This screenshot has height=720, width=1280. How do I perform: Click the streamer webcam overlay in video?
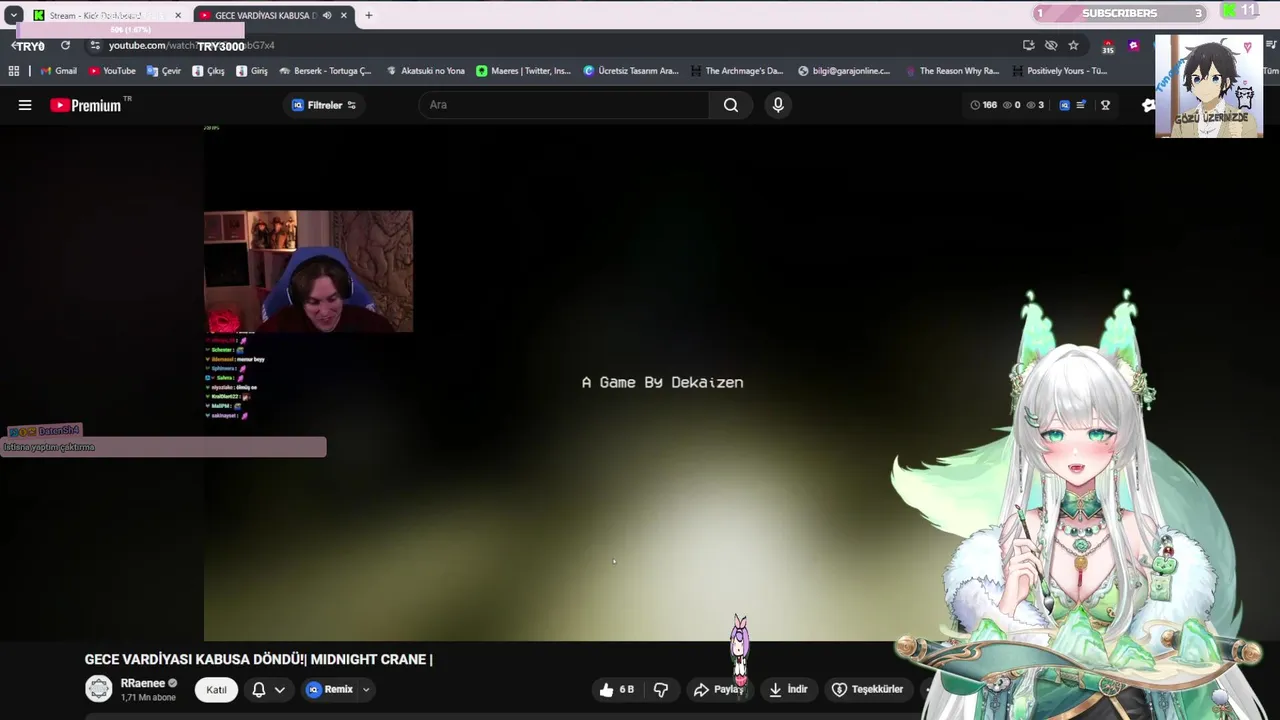coord(308,271)
